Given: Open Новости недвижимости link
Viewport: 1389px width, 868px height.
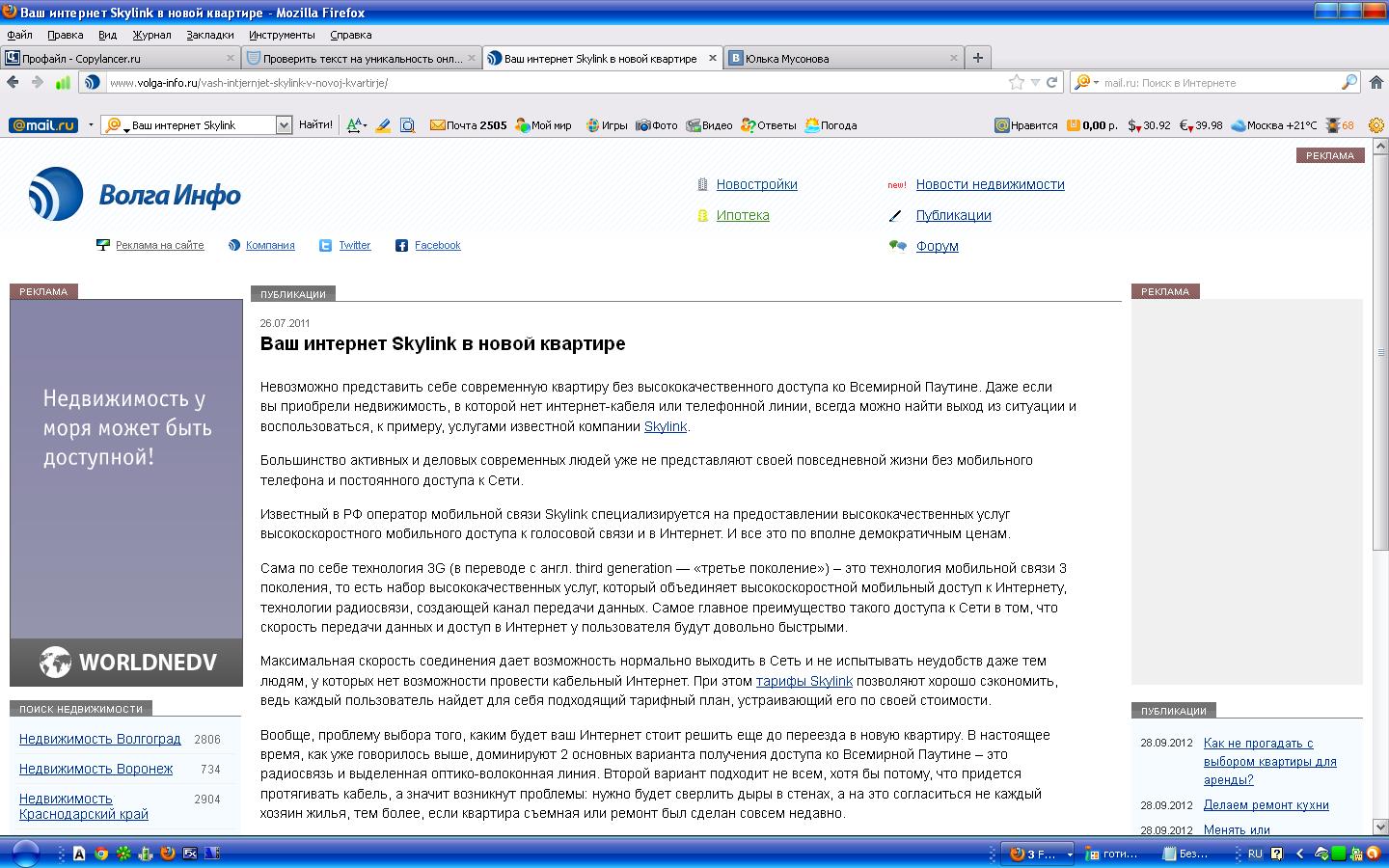Looking at the screenshot, I should click(x=990, y=184).
